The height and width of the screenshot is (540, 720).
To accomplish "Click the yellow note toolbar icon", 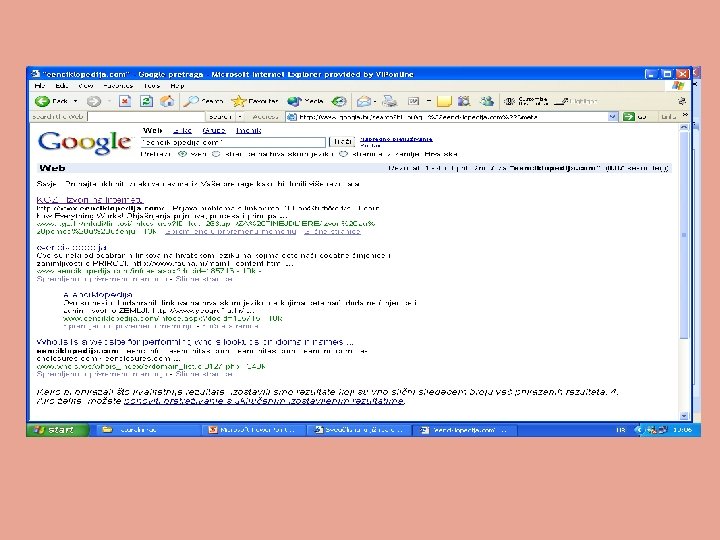I will pyautogui.click(x=444, y=101).
